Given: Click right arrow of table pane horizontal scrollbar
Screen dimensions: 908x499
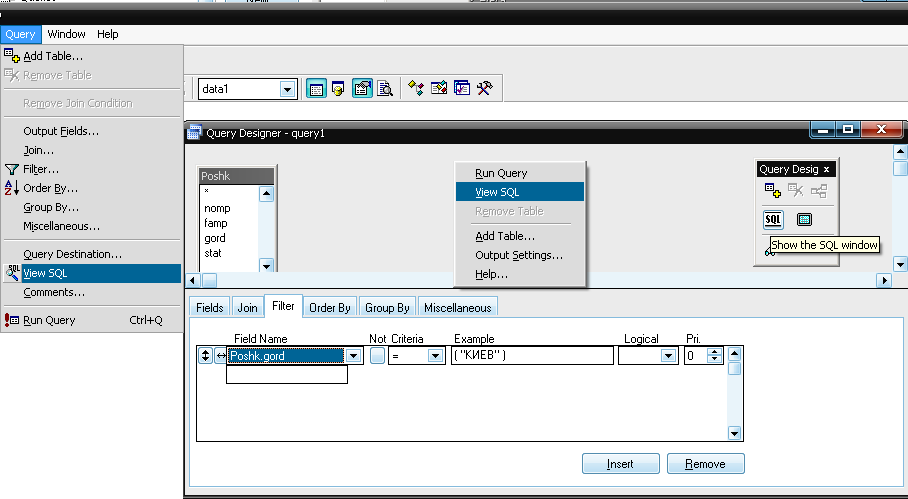Looking at the screenshot, I should point(884,280).
